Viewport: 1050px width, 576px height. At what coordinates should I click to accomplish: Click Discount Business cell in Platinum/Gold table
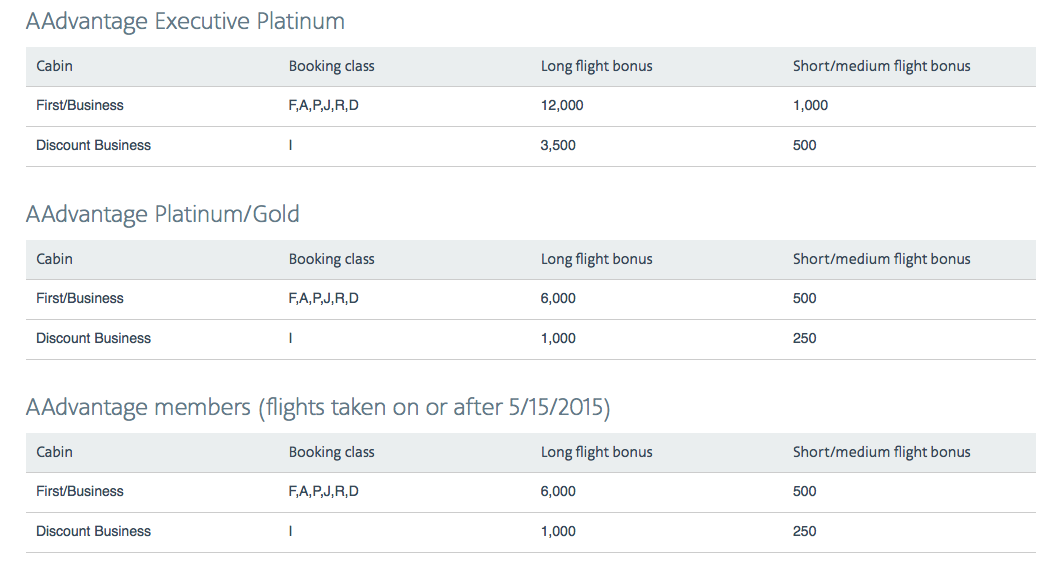[93, 338]
